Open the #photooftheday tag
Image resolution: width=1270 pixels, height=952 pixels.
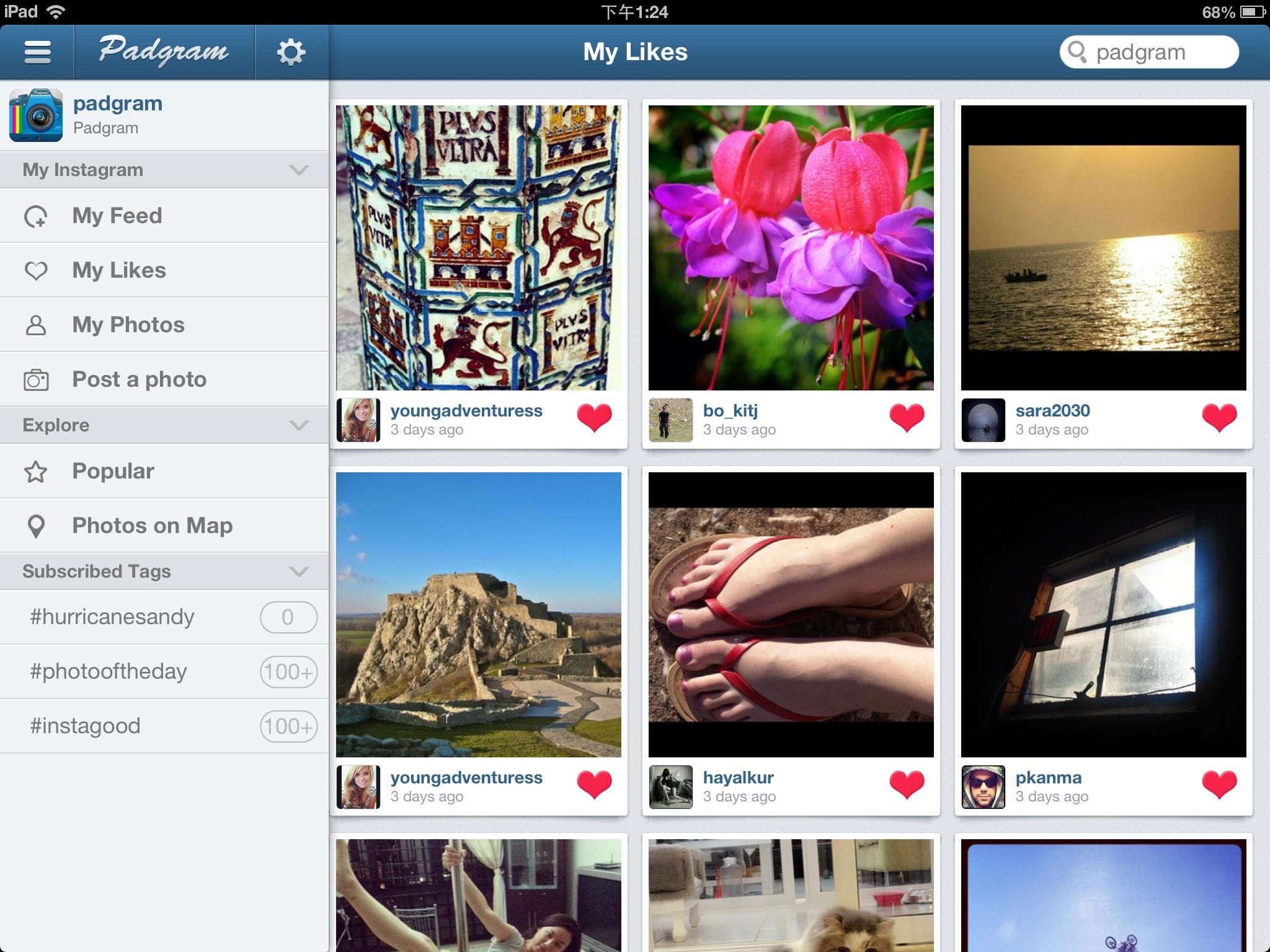(x=164, y=672)
